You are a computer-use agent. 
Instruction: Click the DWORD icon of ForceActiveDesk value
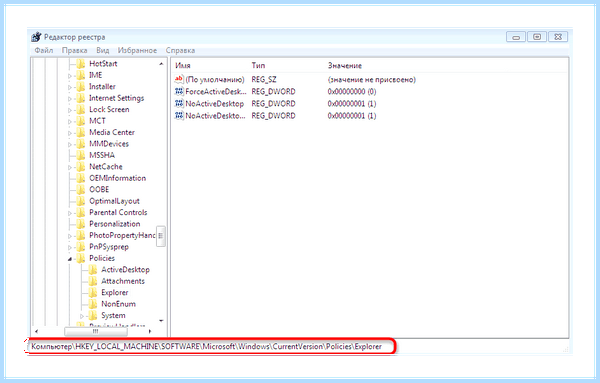click(179, 91)
